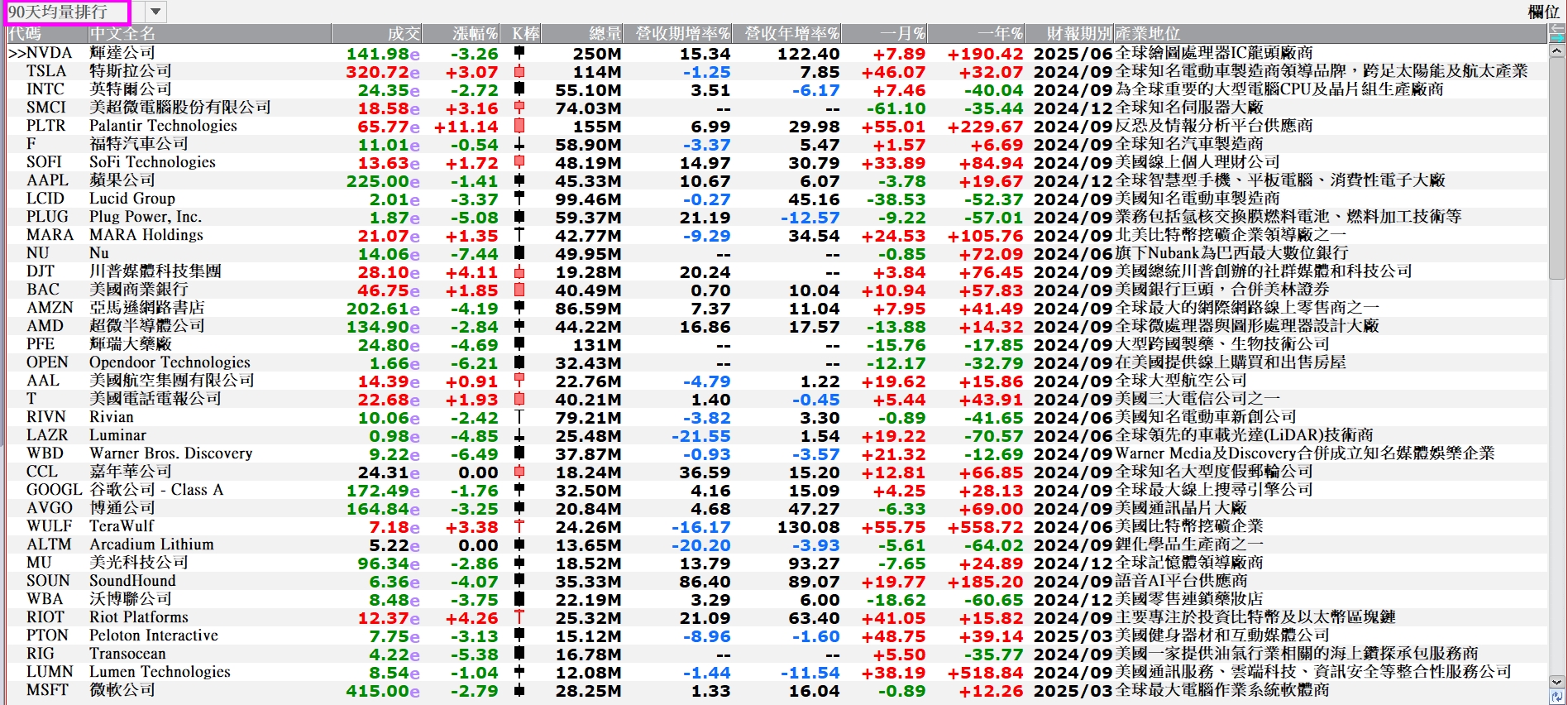The width and height of the screenshot is (1568, 705).
Task: Click the 營收年增率% column header
Action: click(791, 34)
